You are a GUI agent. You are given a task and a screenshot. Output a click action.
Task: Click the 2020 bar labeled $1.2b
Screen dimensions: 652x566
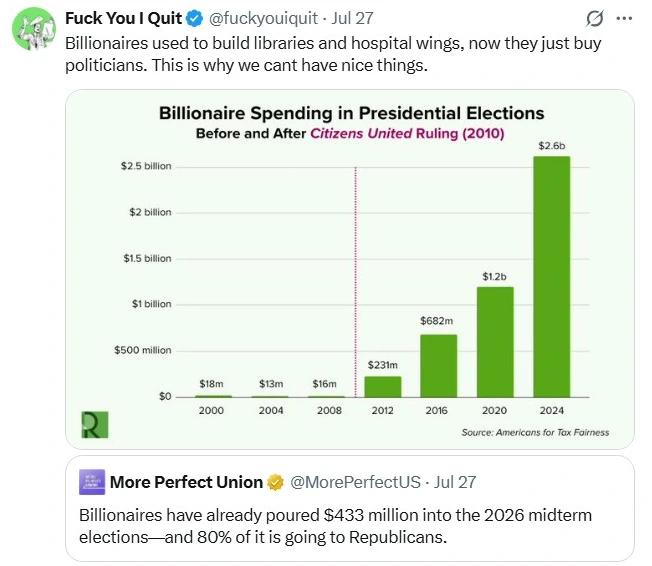(495, 342)
